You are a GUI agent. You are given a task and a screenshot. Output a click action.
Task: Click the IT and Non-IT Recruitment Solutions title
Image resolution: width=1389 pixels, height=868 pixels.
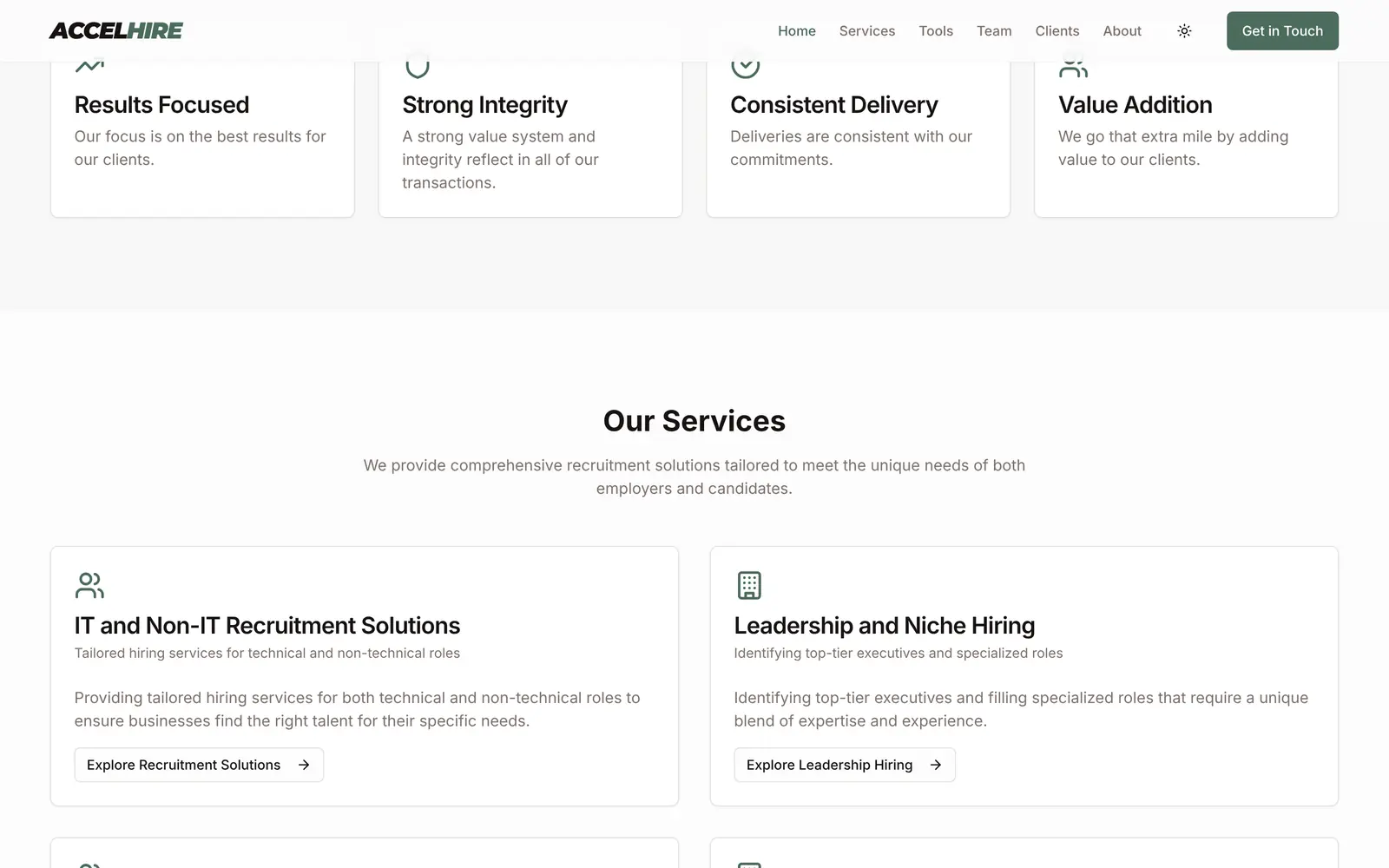(x=267, y=626)
